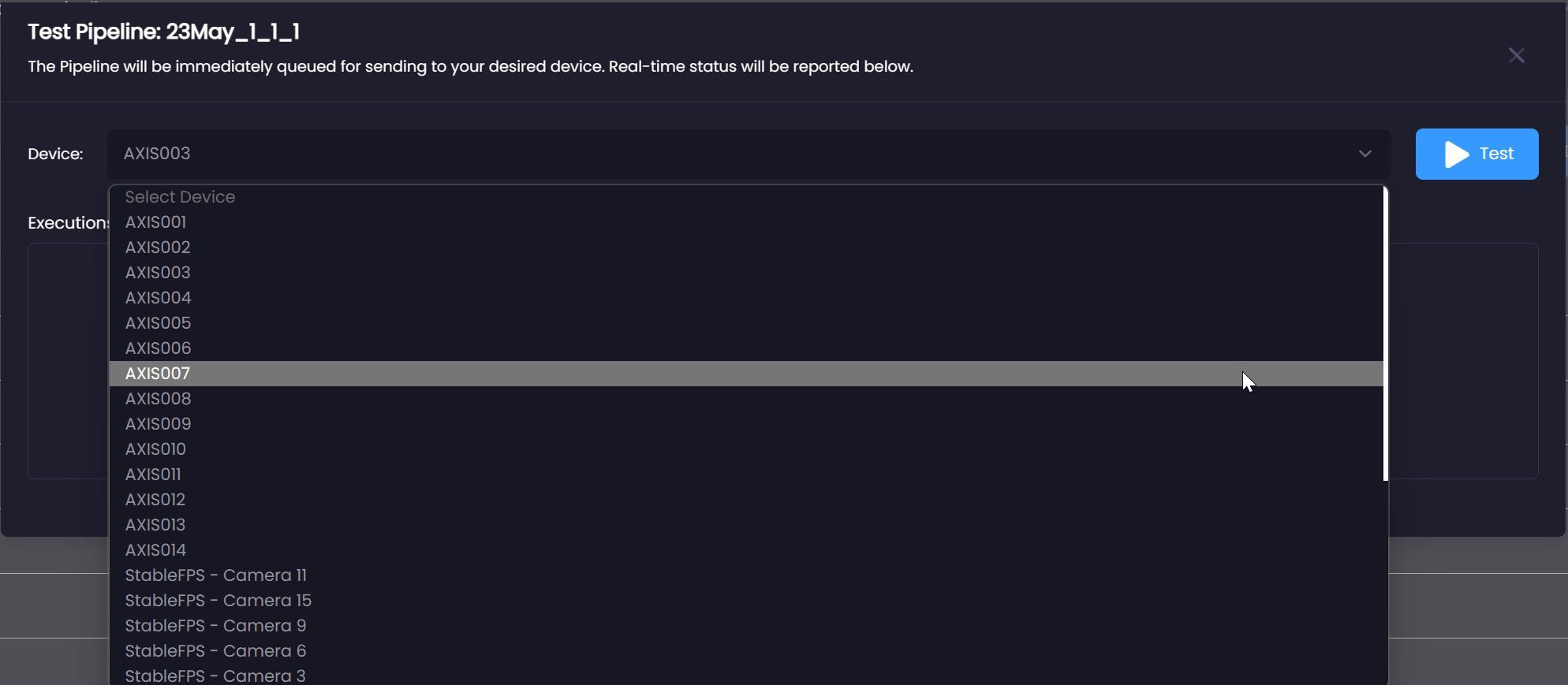Choose AXIS012 in device list
Image resolution: width=1568 pixels, height=685 pixels.
746,500
